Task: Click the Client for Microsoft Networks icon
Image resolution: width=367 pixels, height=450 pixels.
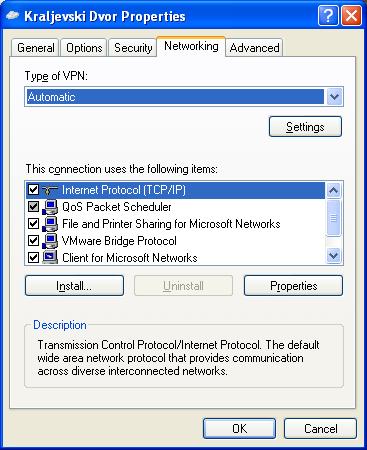Action: (50, 258)
